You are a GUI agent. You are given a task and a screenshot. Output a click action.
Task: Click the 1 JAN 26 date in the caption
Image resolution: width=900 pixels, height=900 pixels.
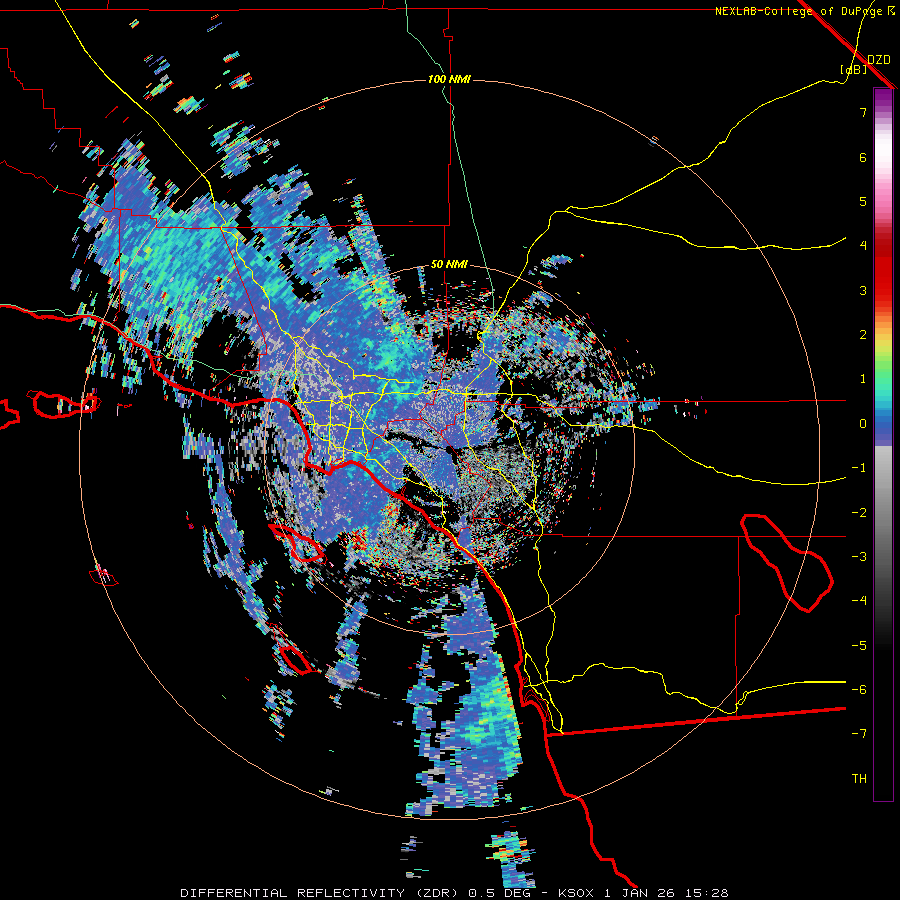[642, 893]
